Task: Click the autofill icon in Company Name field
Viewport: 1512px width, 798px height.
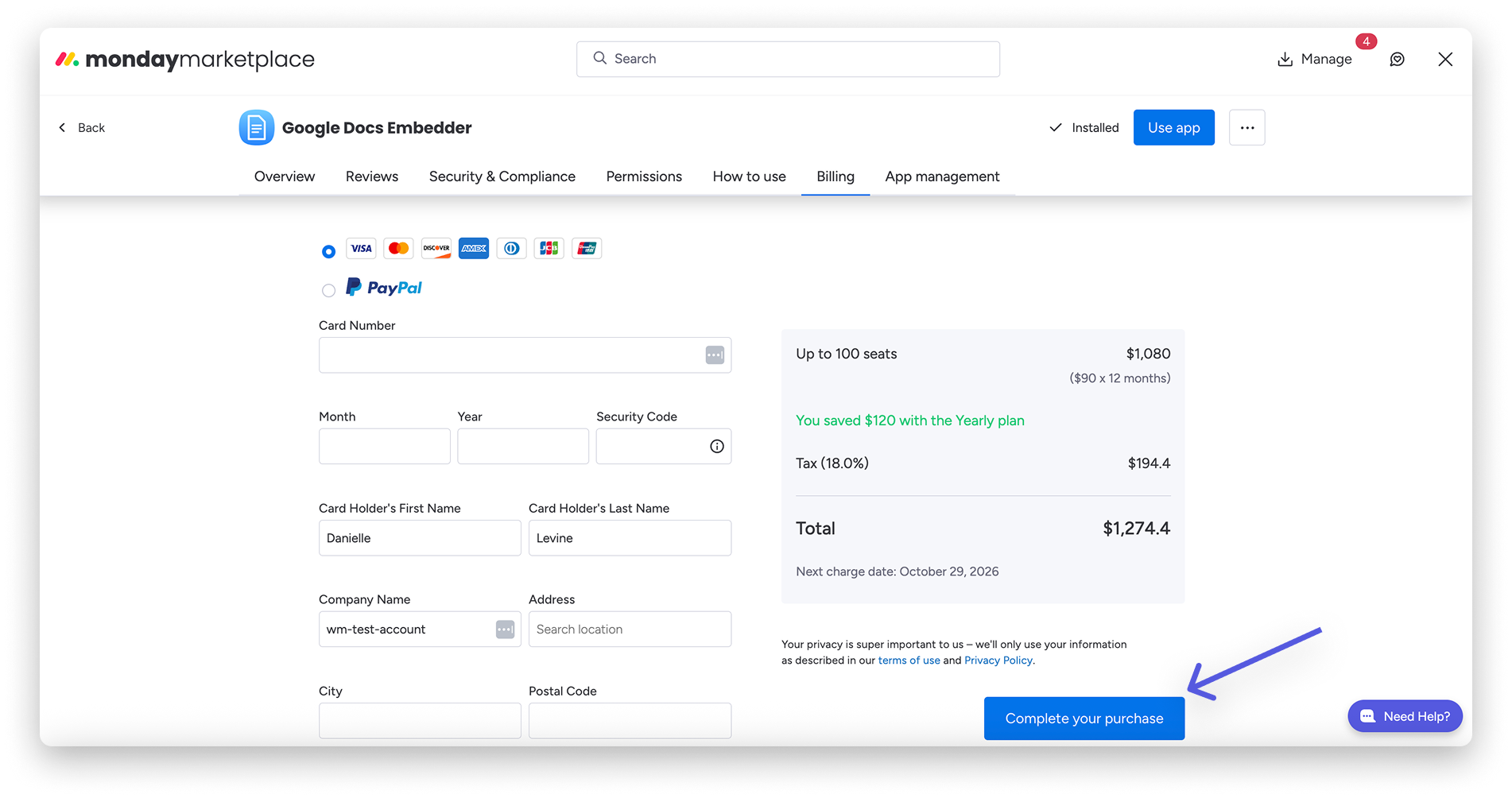Action: (x=505, y=629)
